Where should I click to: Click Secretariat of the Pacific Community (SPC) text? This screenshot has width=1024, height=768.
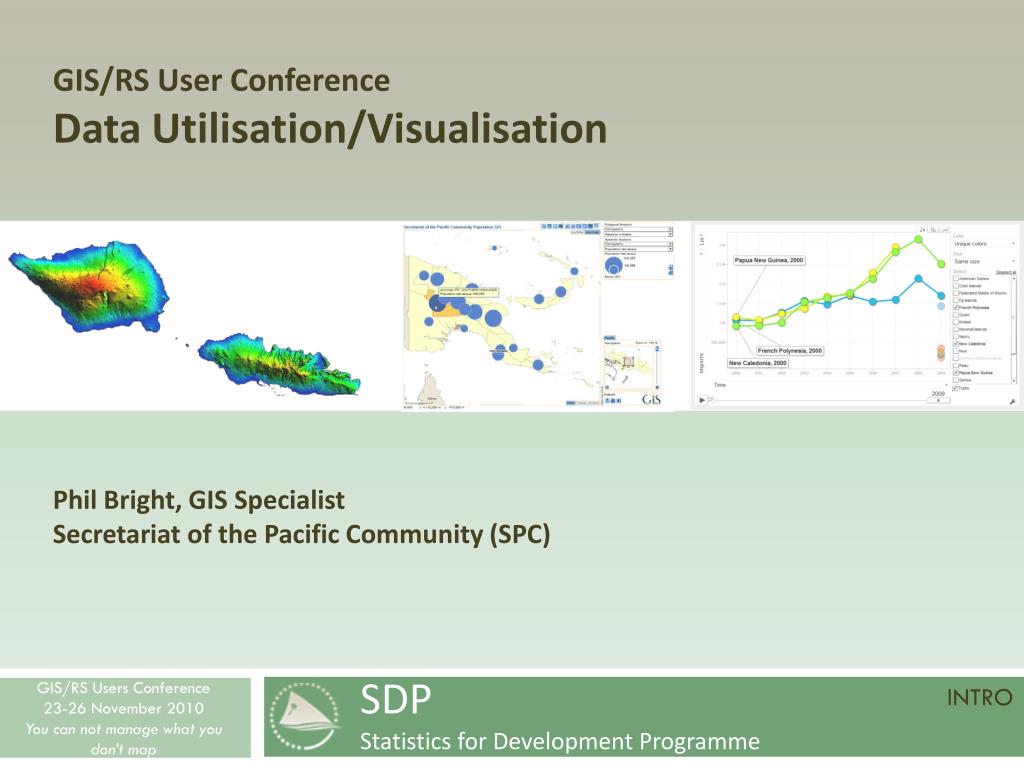[x=302, y=534]
